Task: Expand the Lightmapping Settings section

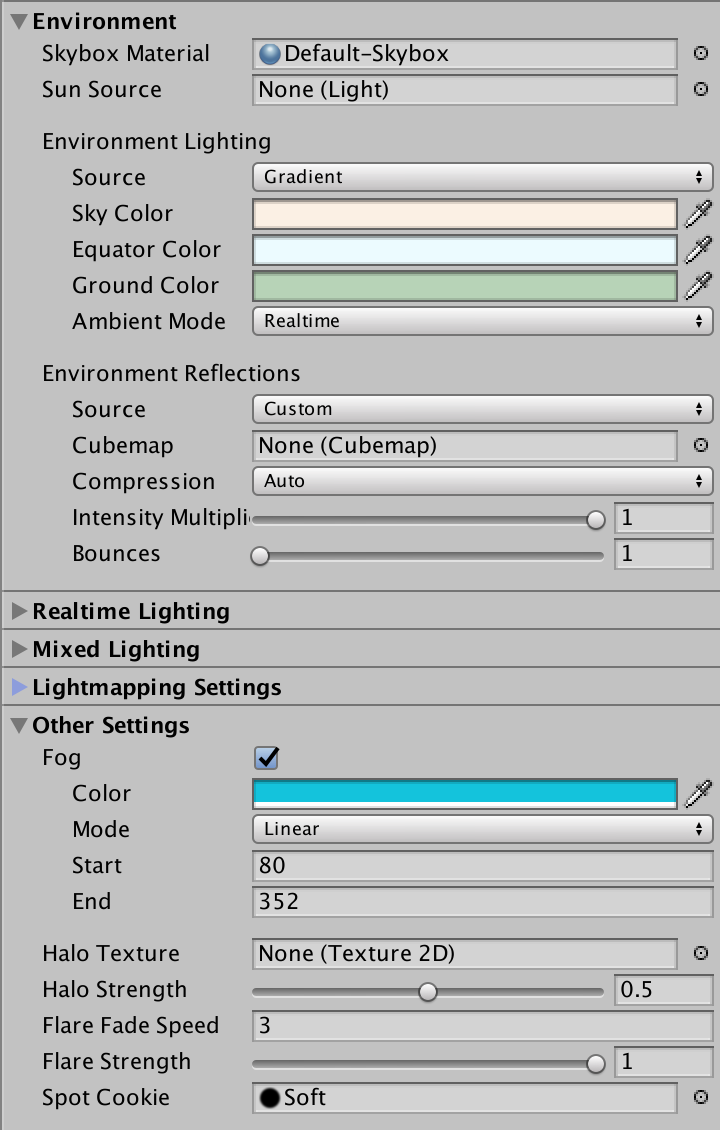Action: coord(19,688)
